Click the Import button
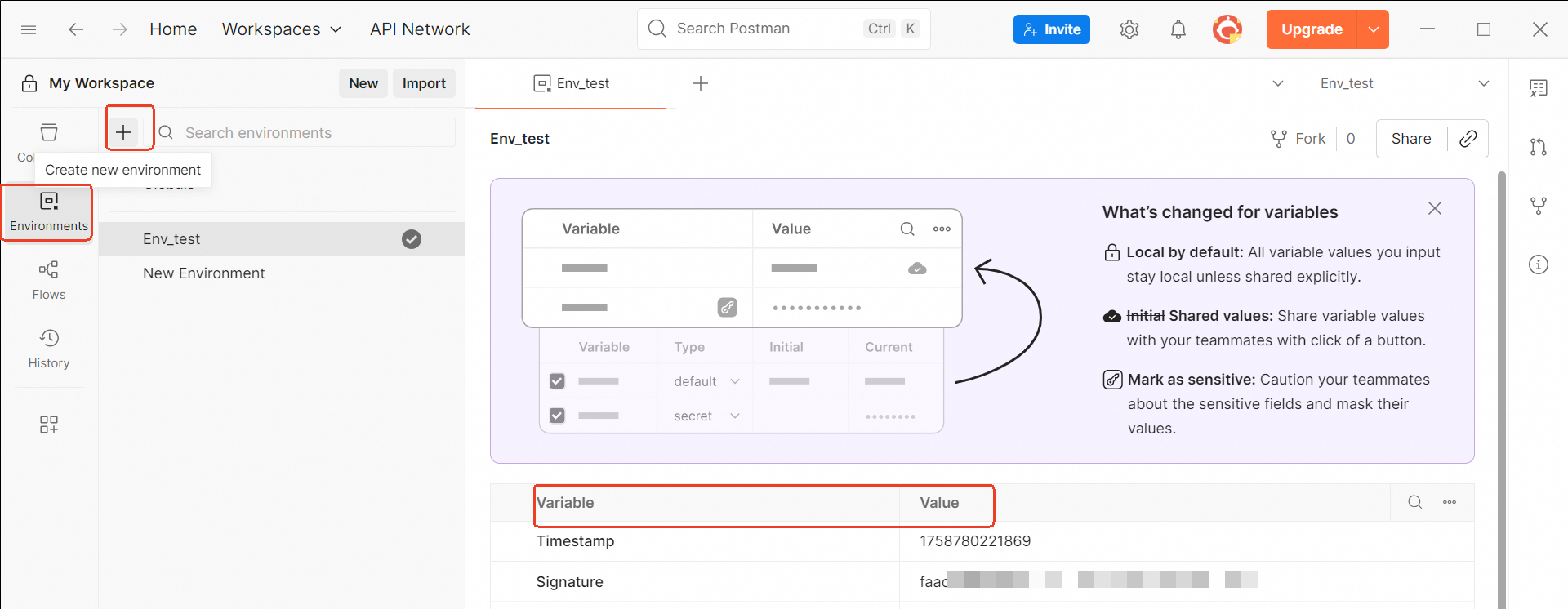 point(424,83)
